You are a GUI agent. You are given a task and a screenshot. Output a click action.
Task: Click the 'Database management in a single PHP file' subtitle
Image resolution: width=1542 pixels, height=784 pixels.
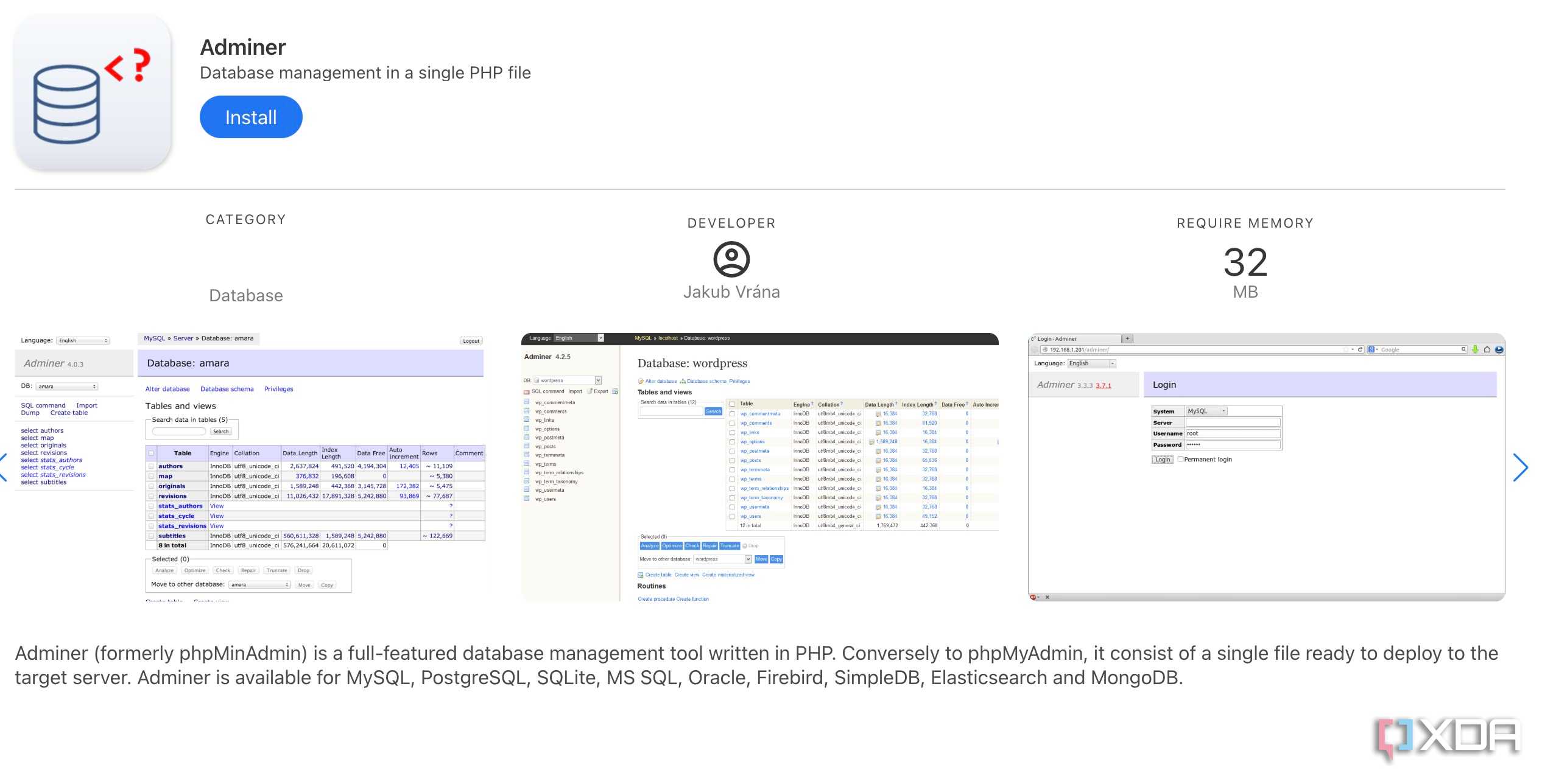click(365, 73)
